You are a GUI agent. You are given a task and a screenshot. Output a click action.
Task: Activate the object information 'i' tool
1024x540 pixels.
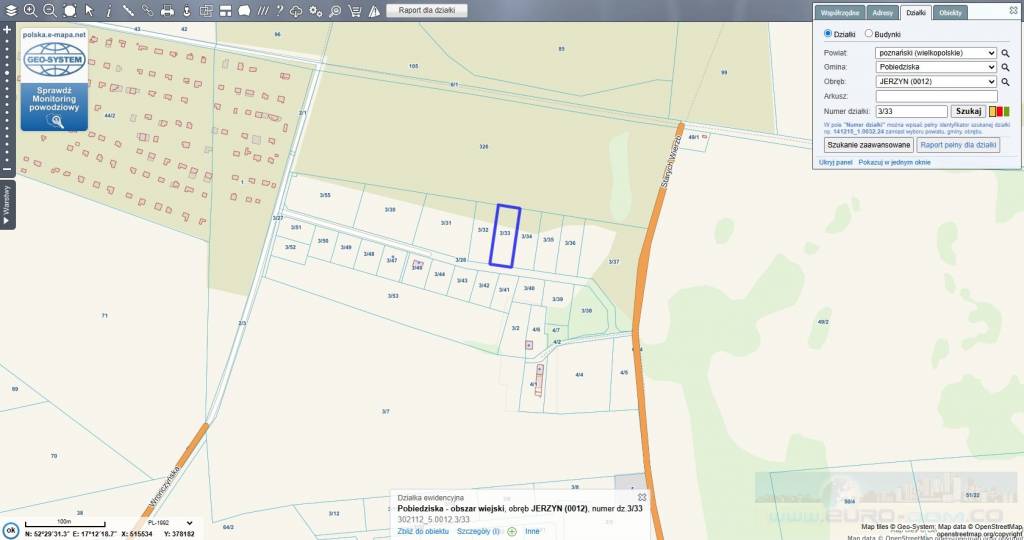(x=109, y=10)
